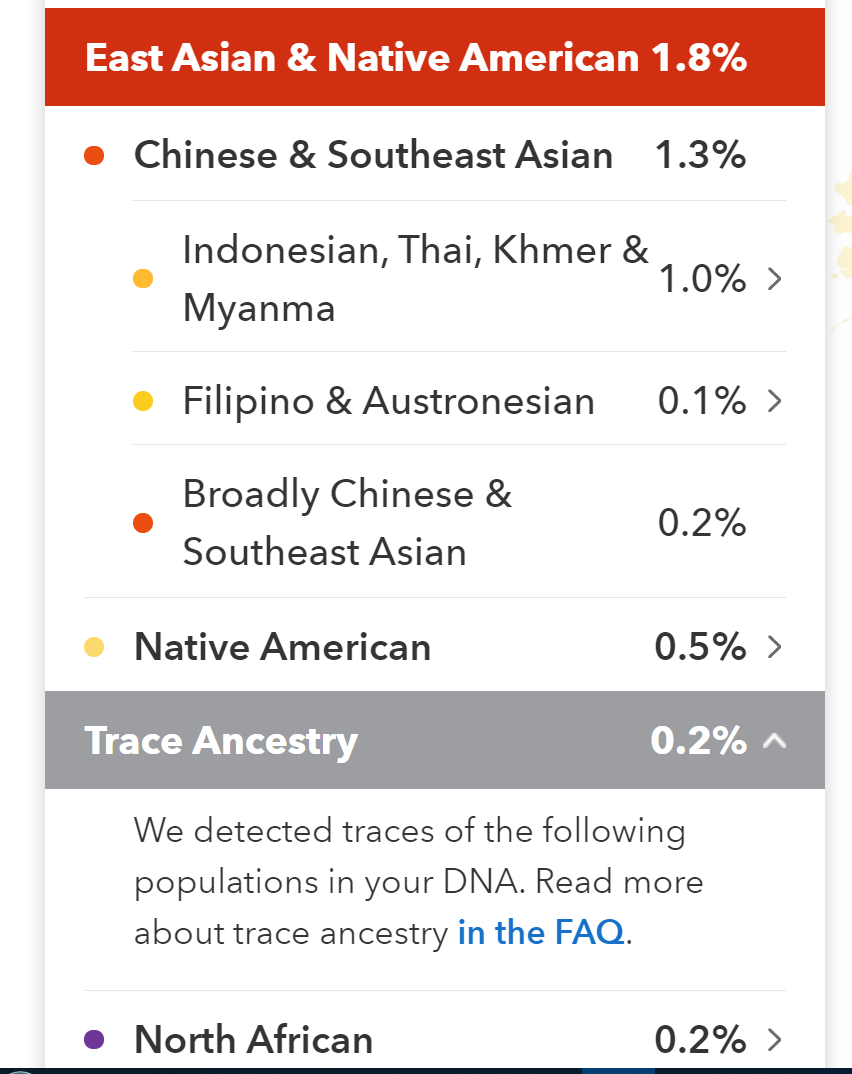
Task: Click the red dot beside Broadly Chinese & Southeast Asian
Action: [x=143, y=522]
